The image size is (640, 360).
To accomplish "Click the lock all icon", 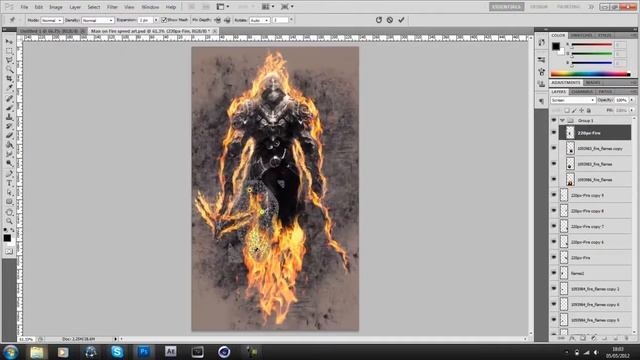I will [x=589, y=111].
